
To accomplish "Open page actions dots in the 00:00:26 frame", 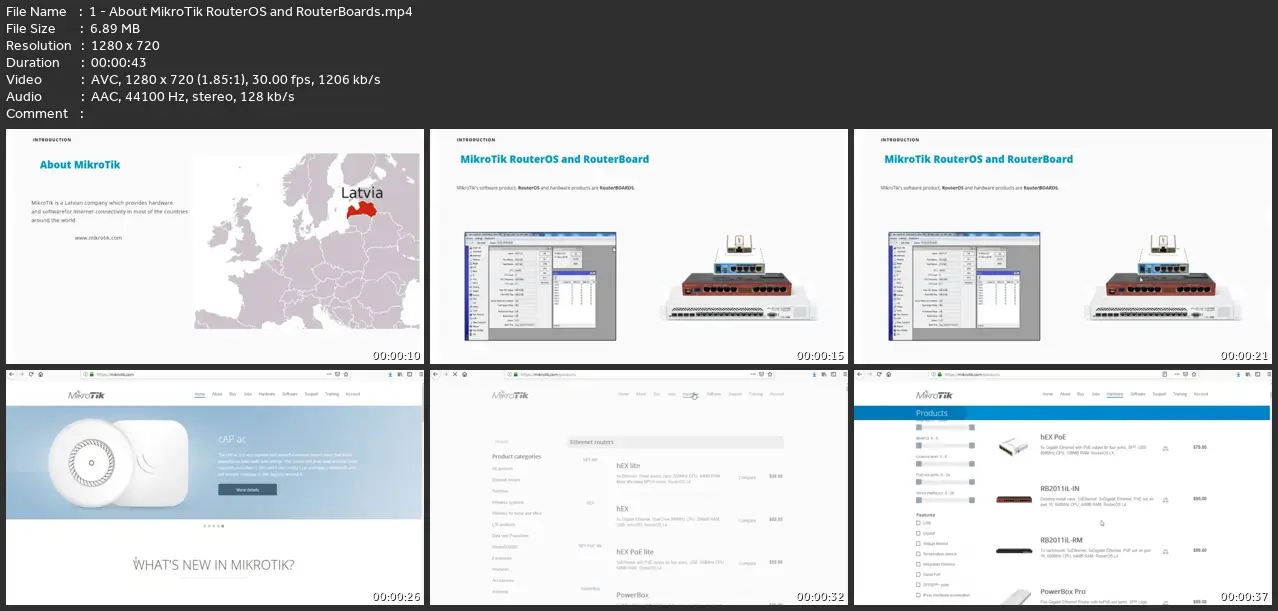I will pyautogui.click(x=329, y=374).
